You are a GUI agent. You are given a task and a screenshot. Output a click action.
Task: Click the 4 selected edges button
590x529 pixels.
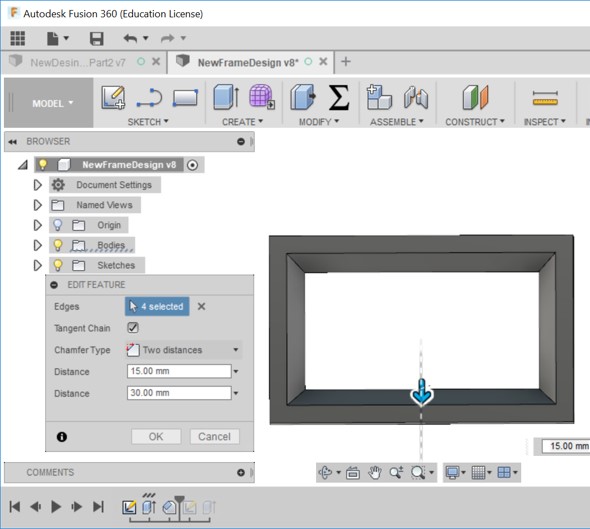157,306
